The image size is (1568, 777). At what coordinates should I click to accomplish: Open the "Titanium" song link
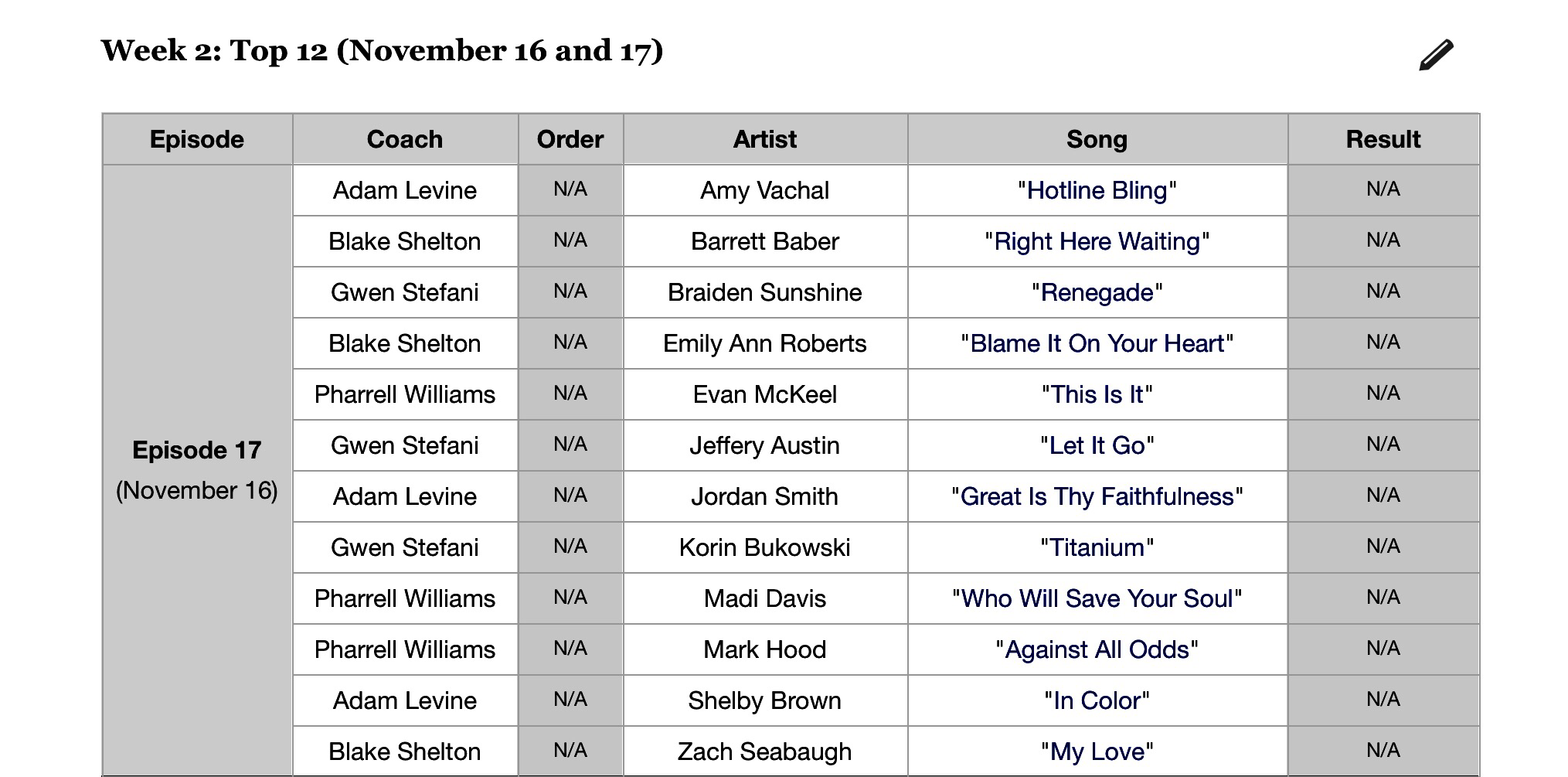click(x=1097, y=548)
